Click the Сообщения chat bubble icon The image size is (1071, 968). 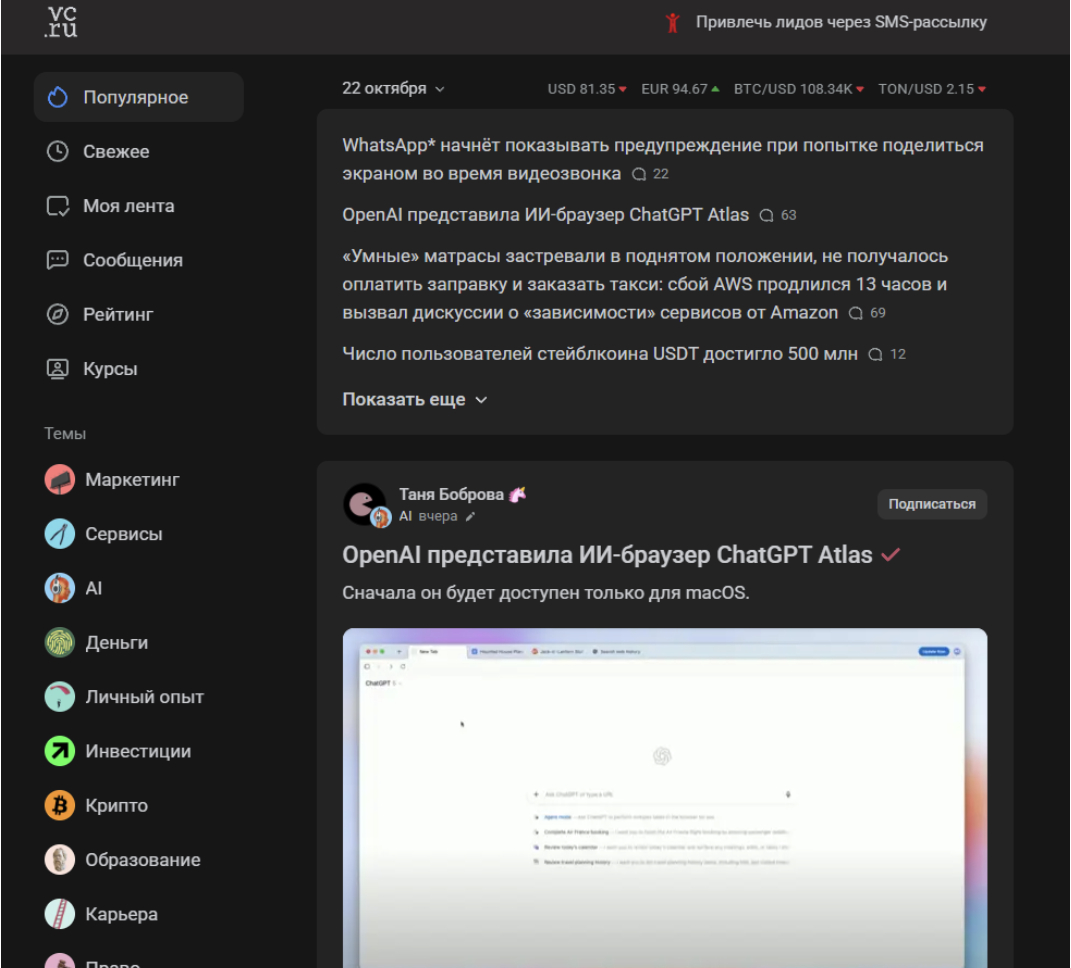58,260
